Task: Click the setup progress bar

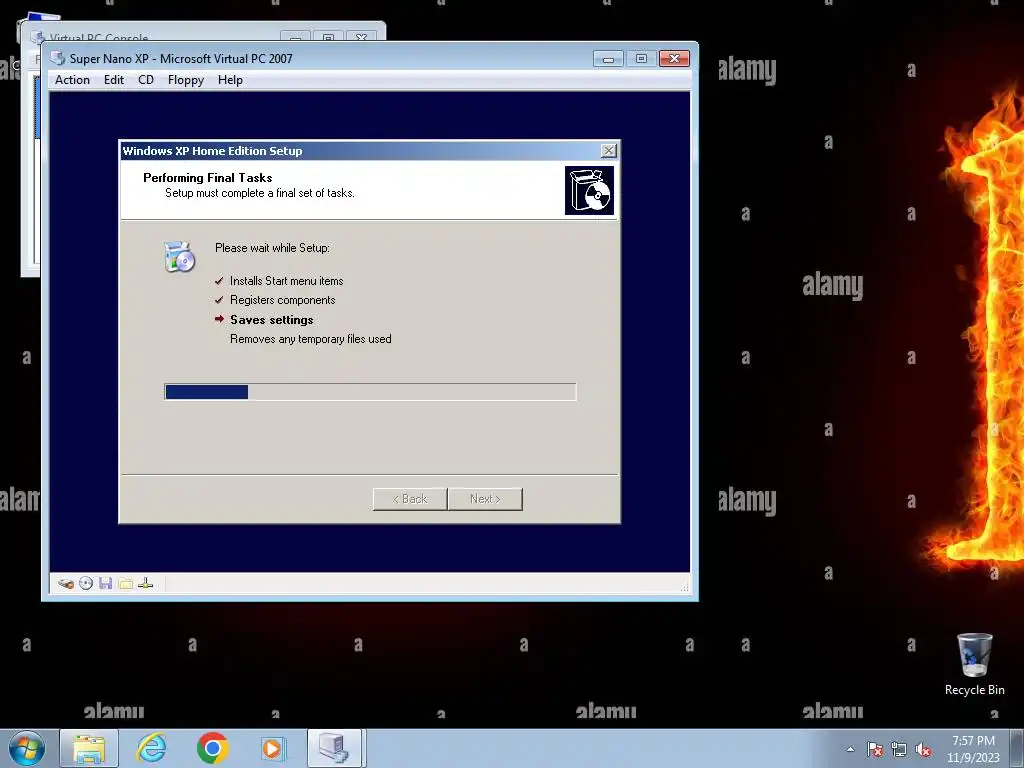Action: pyautogui.click(x=370, y=392)
